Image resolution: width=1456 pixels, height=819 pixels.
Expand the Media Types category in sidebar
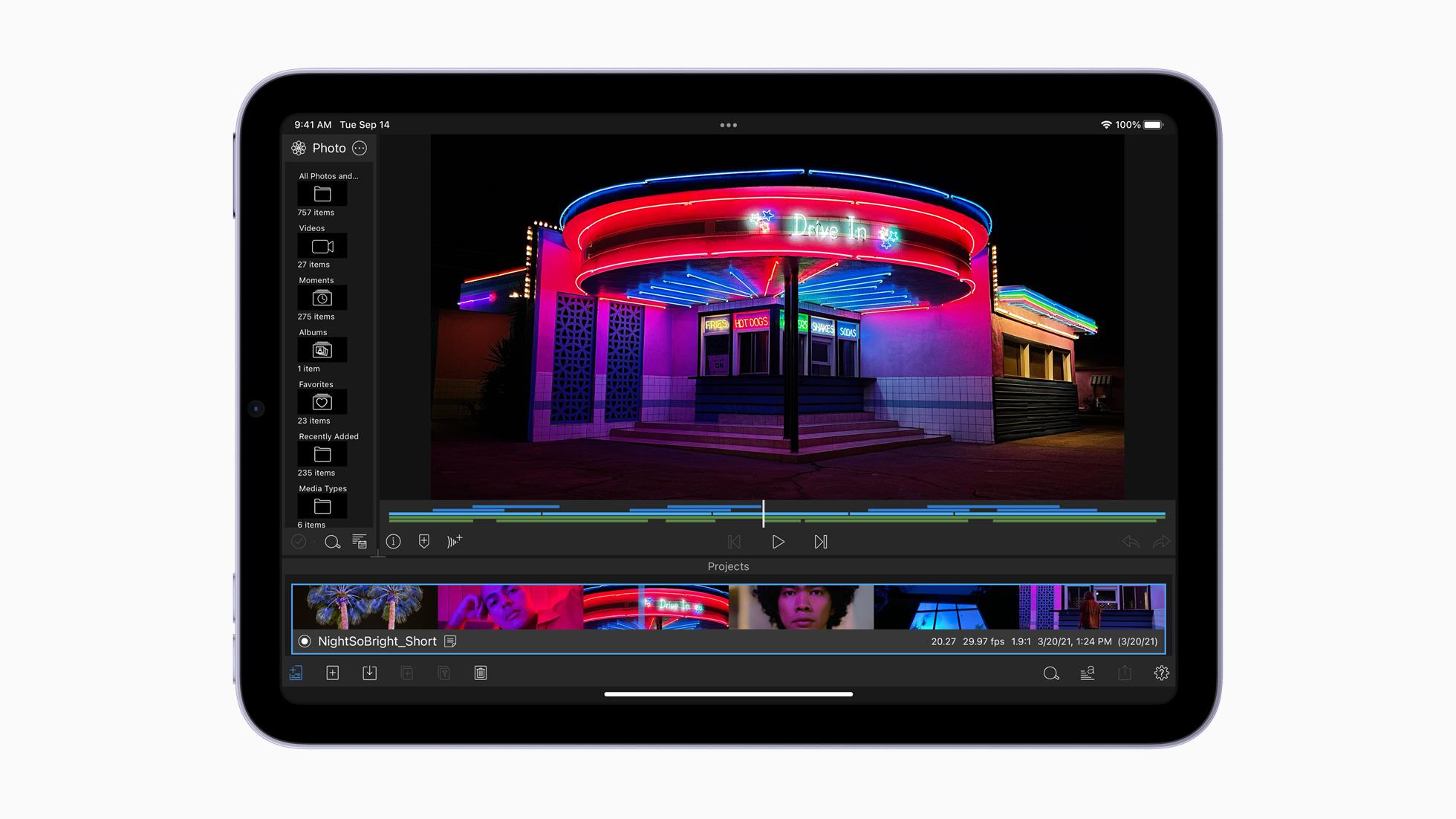tap(322, 506)
